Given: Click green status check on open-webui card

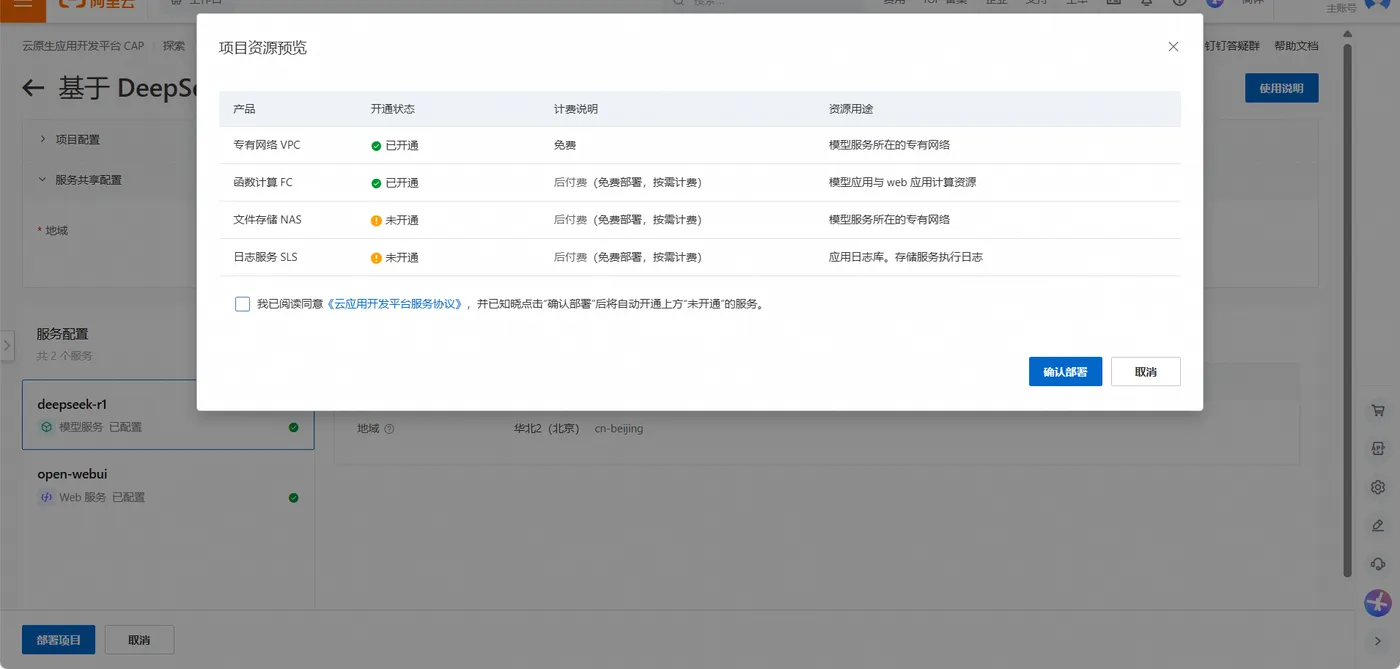Looking at the screenshot, I should coord(293,497).
